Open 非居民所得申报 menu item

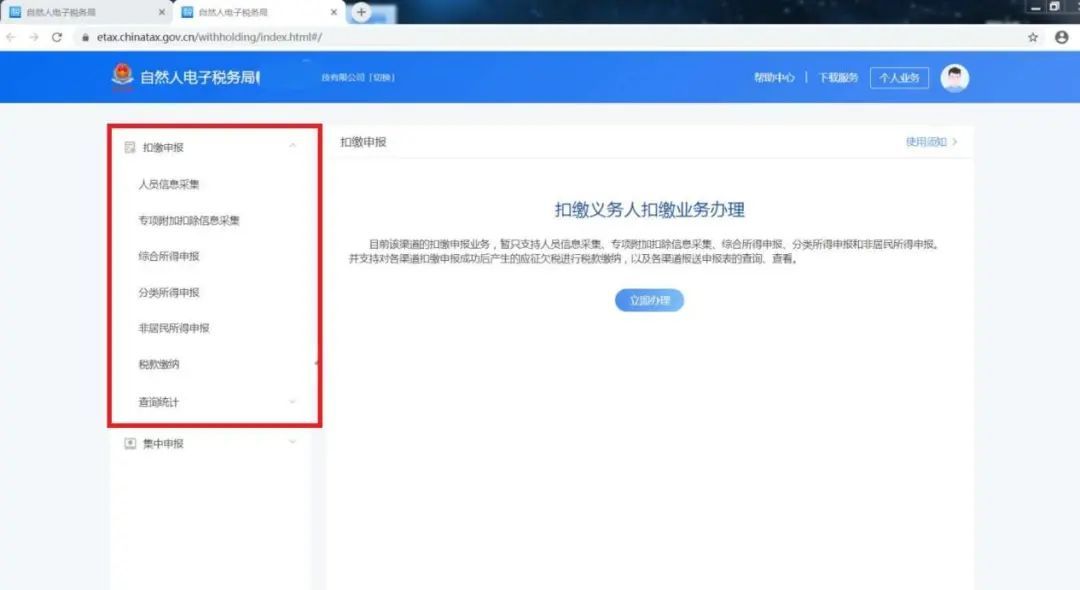click(x=174, y=328)
